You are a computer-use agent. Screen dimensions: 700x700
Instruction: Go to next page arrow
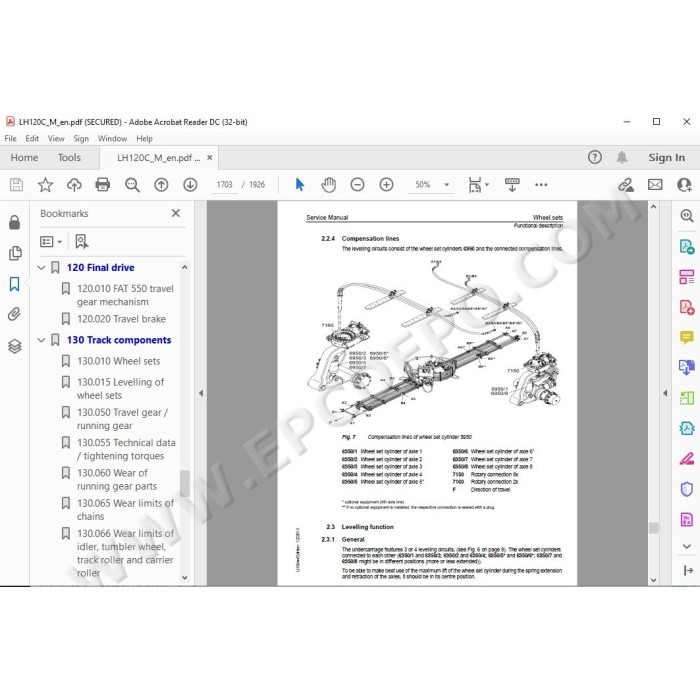click(190, 185)
